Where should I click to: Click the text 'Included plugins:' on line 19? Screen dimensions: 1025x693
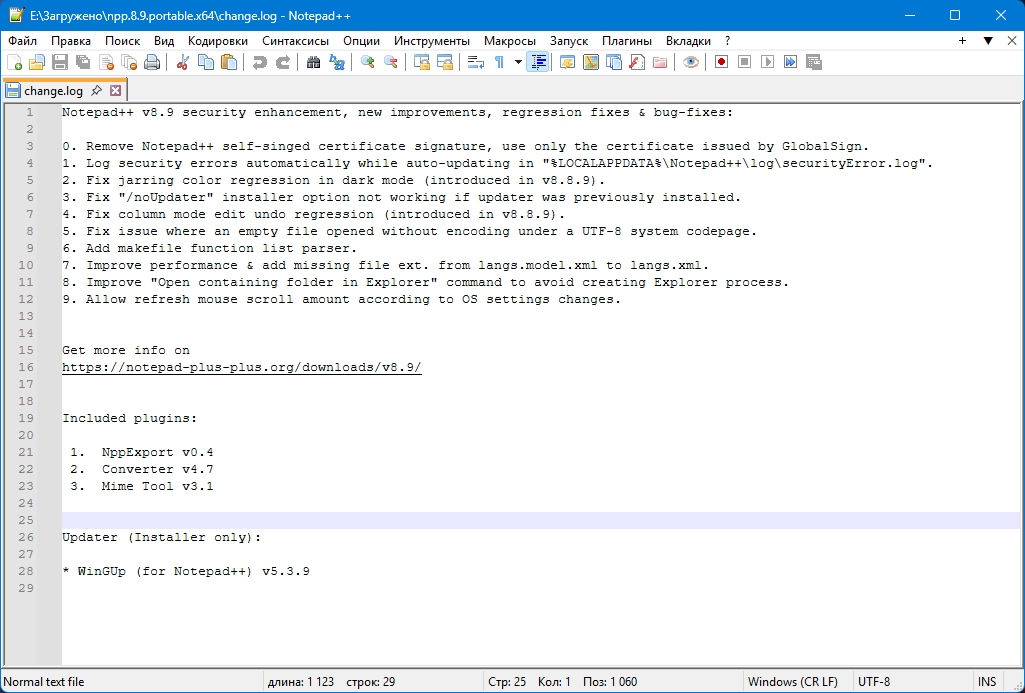click(129, 418)
